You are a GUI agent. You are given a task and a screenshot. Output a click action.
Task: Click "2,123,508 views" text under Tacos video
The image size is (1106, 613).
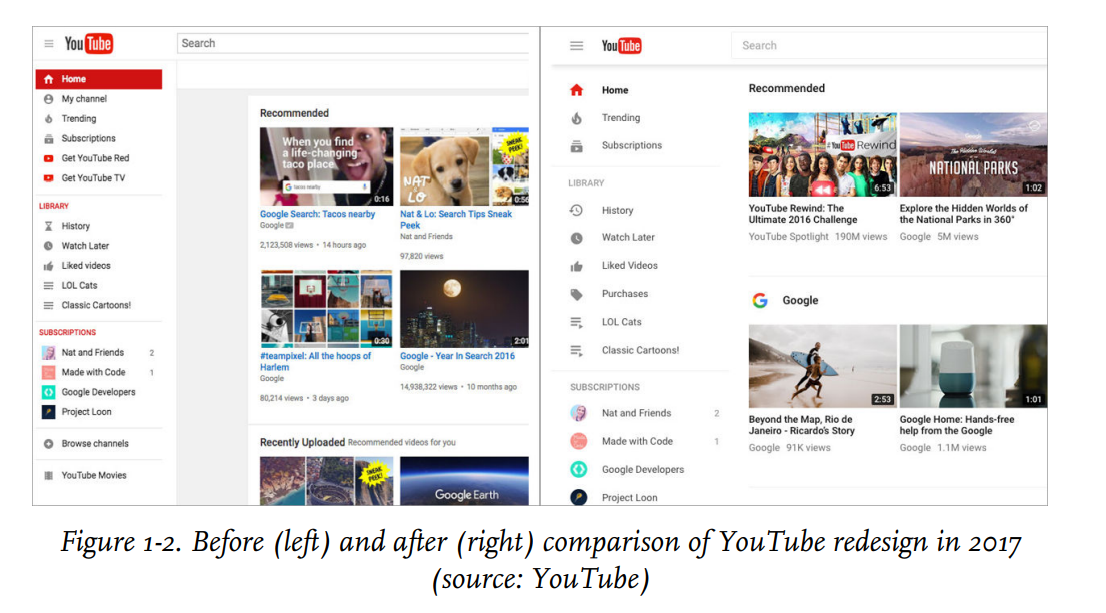click(x=286, y=245)
